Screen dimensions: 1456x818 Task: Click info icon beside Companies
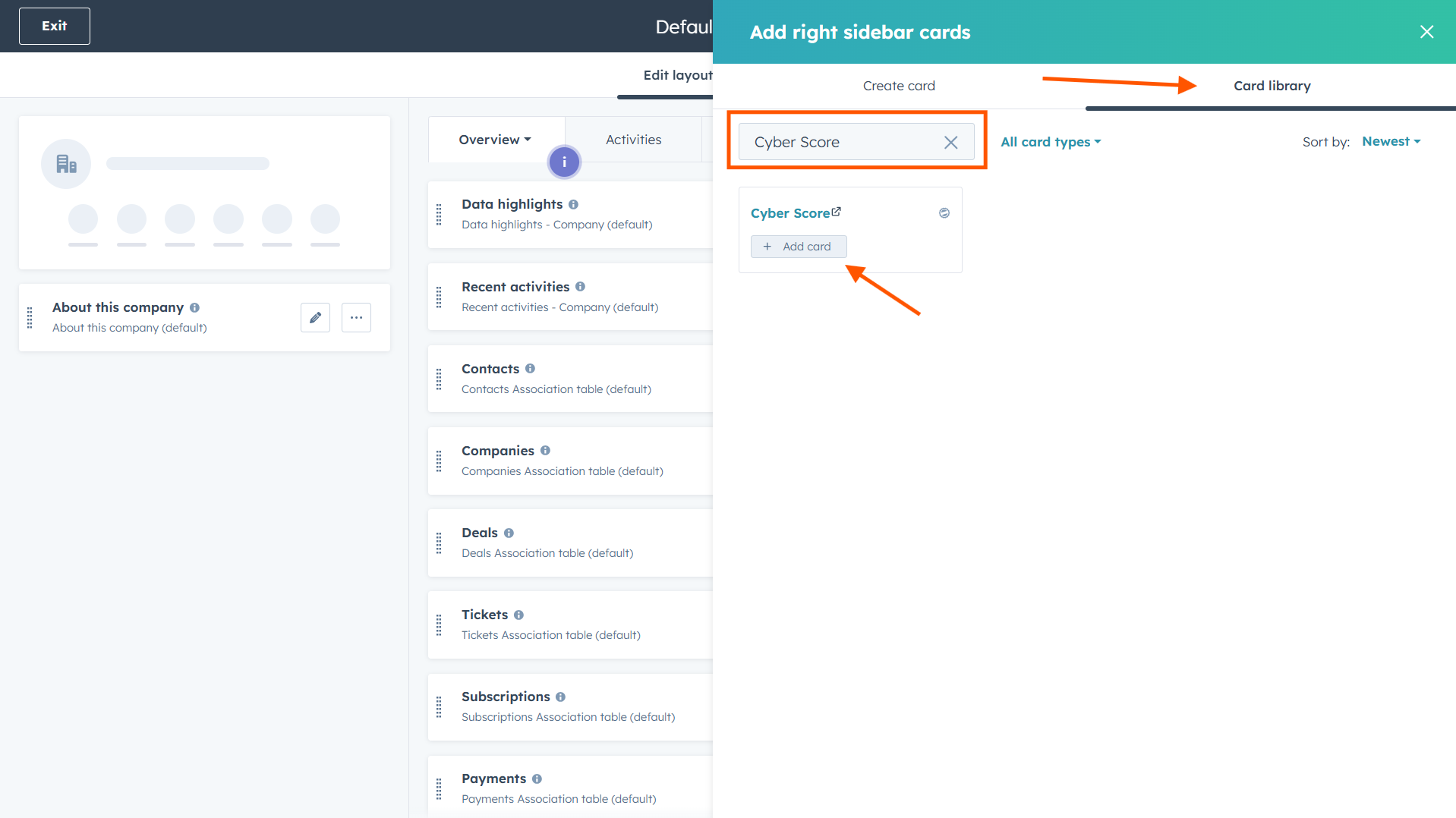click(546, 450)
